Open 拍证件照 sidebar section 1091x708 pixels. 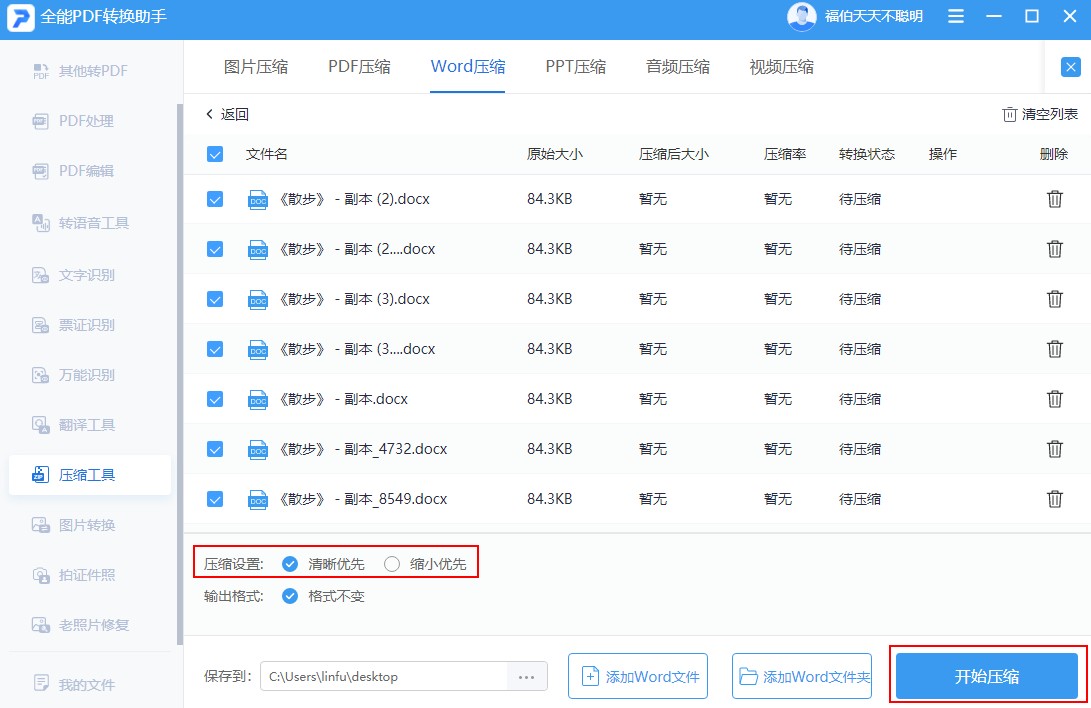[x=73, y=575]
